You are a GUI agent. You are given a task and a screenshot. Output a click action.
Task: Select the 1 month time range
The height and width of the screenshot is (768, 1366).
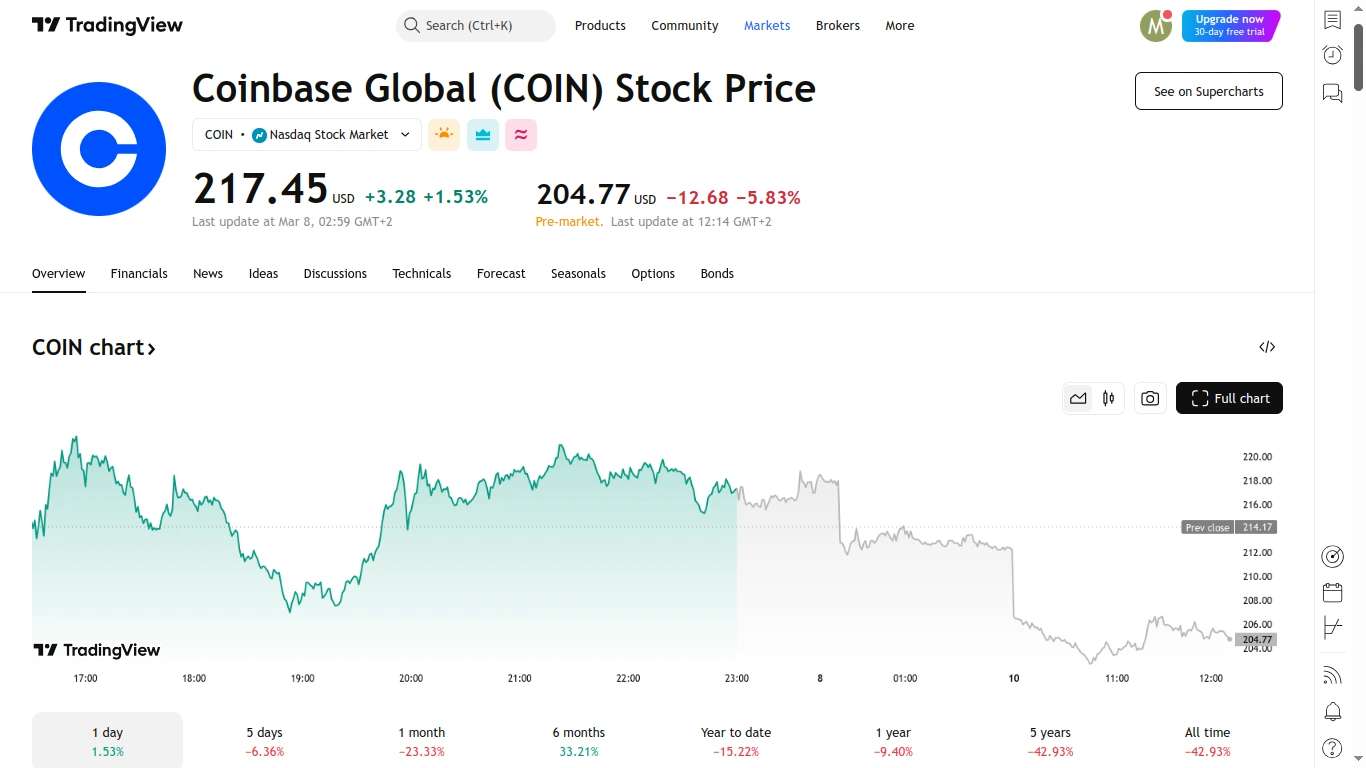point(421,741)
